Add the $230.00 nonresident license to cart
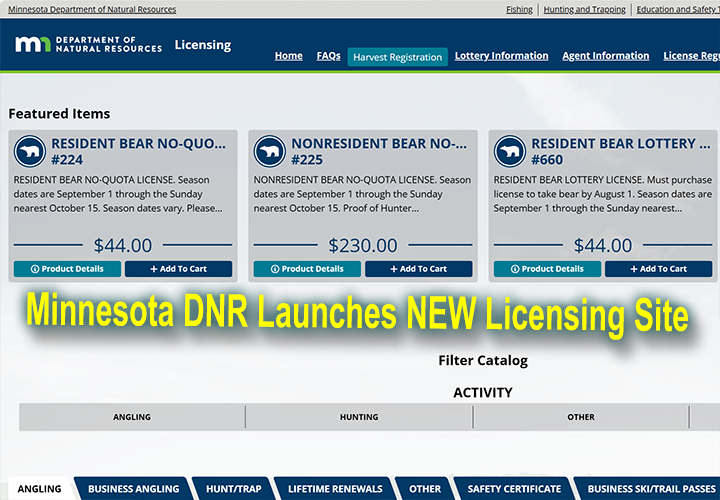 click(419, 269)
